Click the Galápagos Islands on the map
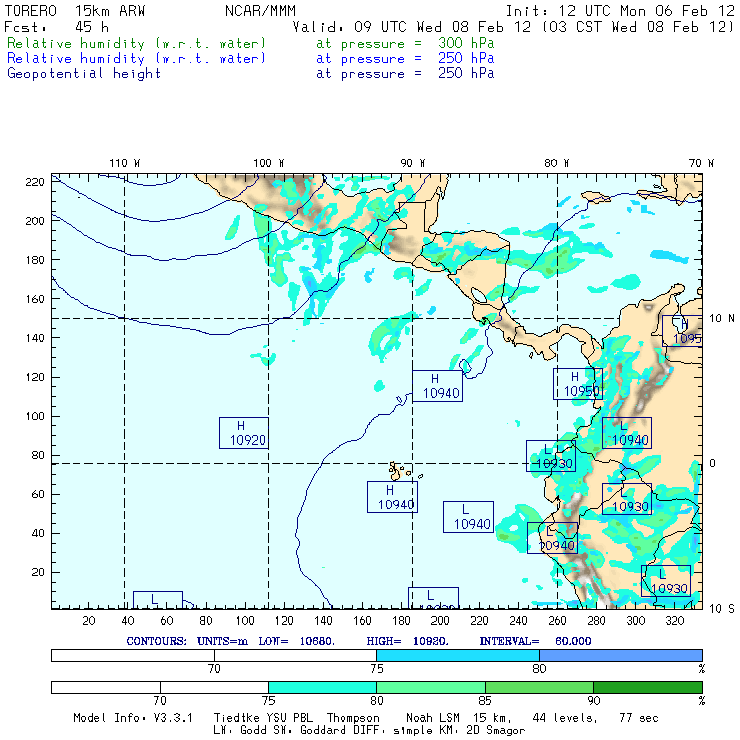 point(401,469)
